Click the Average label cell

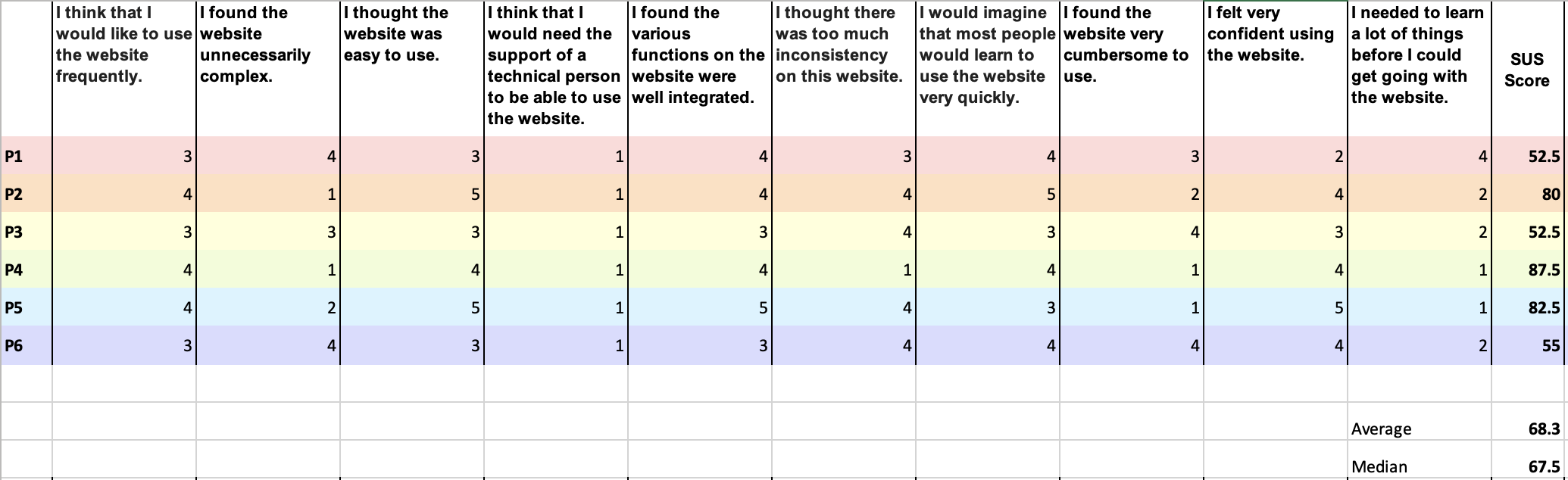pos(1420,429)
